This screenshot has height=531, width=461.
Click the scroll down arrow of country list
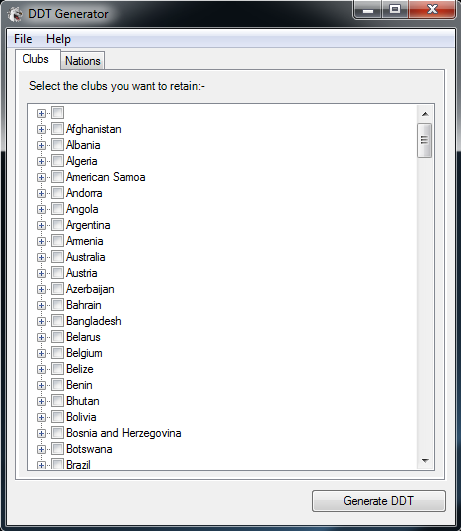tap(425, 461)
